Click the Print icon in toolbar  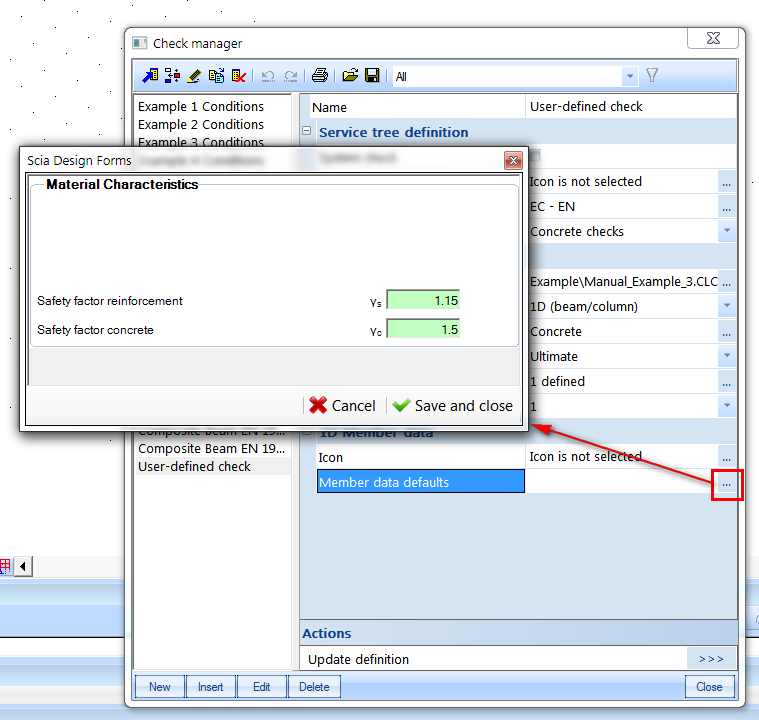point(319,76)
